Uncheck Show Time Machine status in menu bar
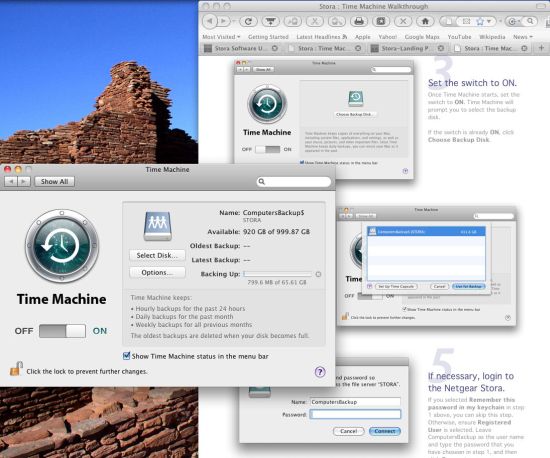The image size is (550, 458). coord(127,356)
